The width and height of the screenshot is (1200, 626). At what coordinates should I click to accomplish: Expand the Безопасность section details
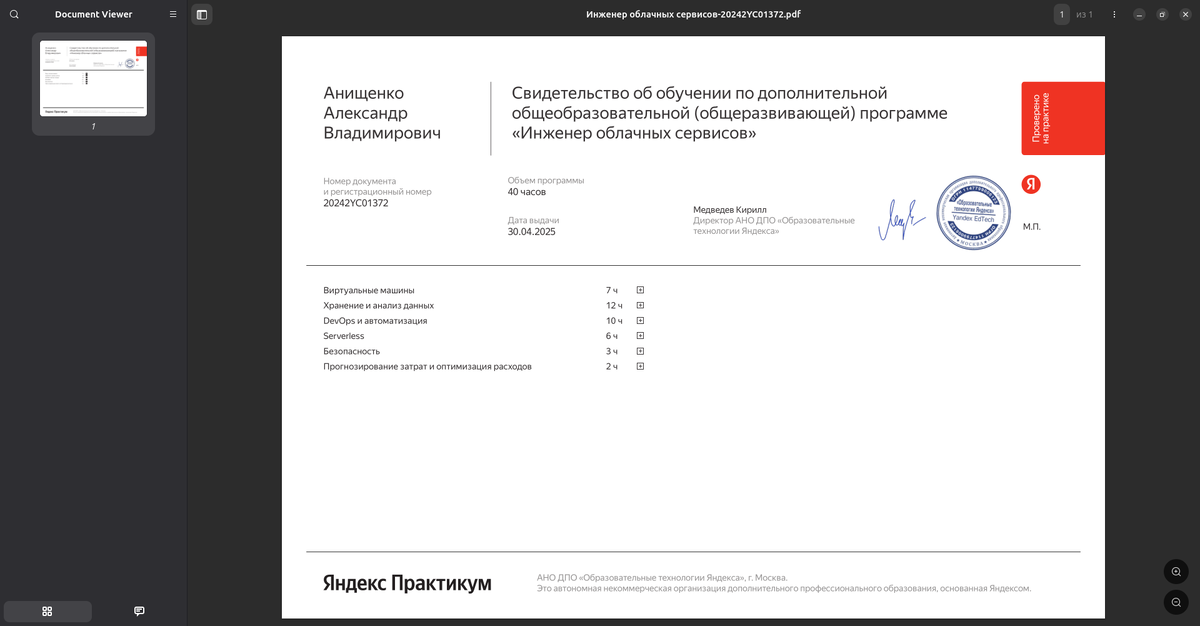point(639,351)
